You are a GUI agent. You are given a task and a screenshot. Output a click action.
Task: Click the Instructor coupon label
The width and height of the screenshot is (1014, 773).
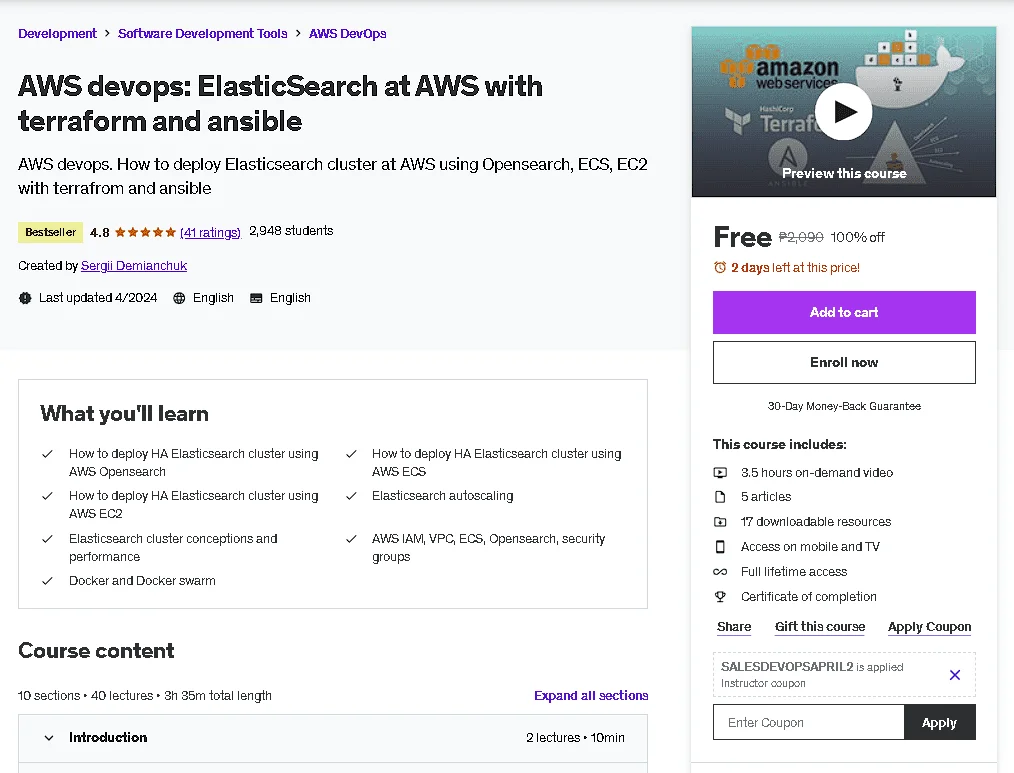763,684
